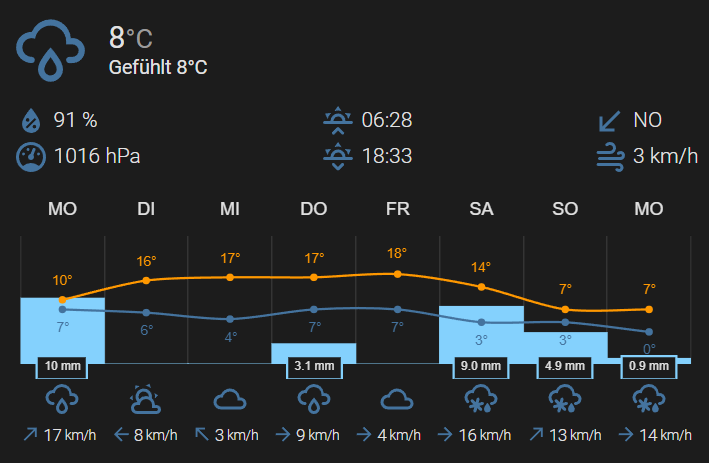Image resolution: width=709 pixels, height=463 pixels.
Task: Click the 0.9 mm precipitation label
Action: (648, 366)
